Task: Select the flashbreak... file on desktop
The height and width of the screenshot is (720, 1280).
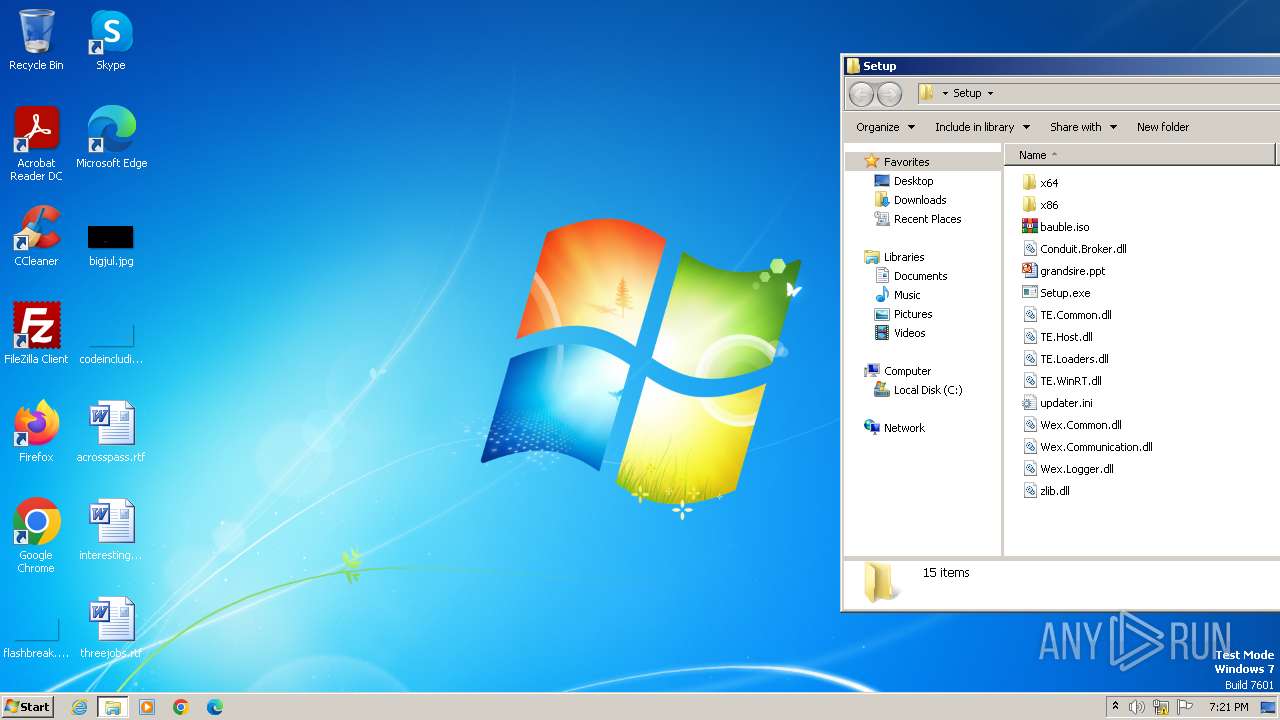Action: coord(36,638)
